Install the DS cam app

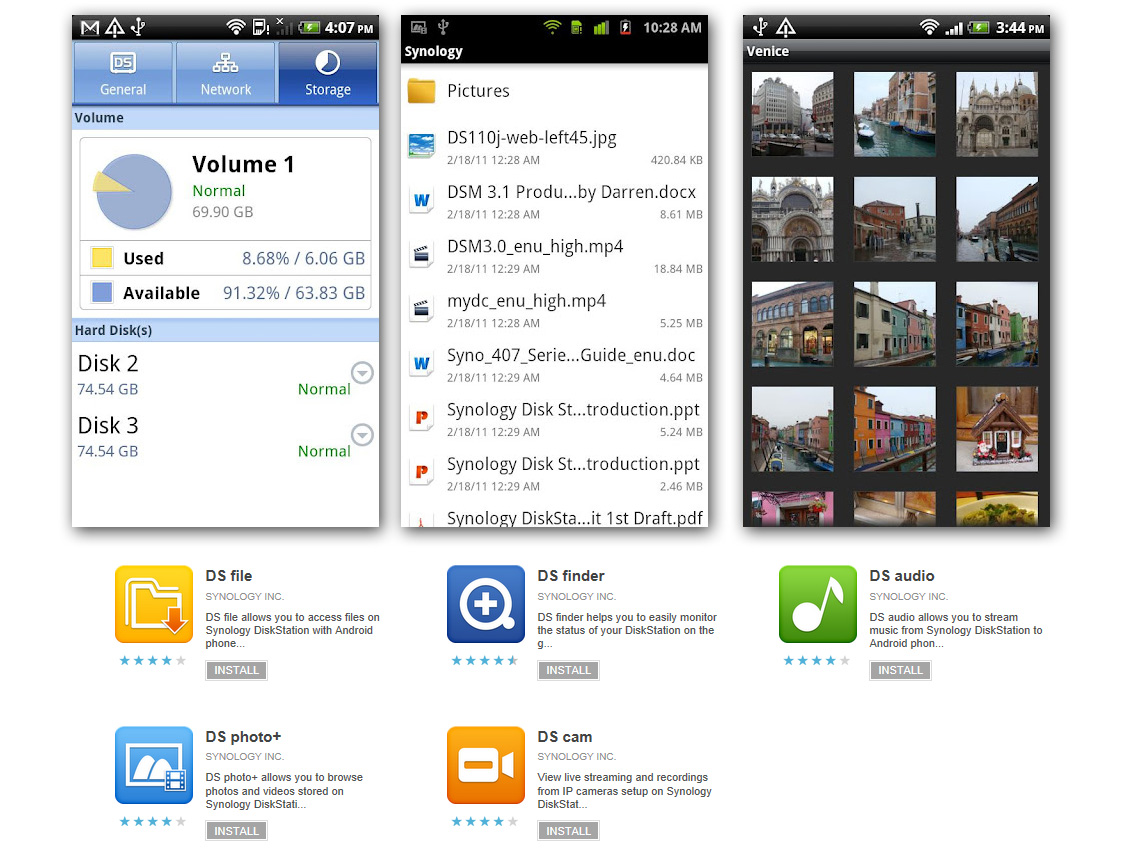[x=568, y=831]
